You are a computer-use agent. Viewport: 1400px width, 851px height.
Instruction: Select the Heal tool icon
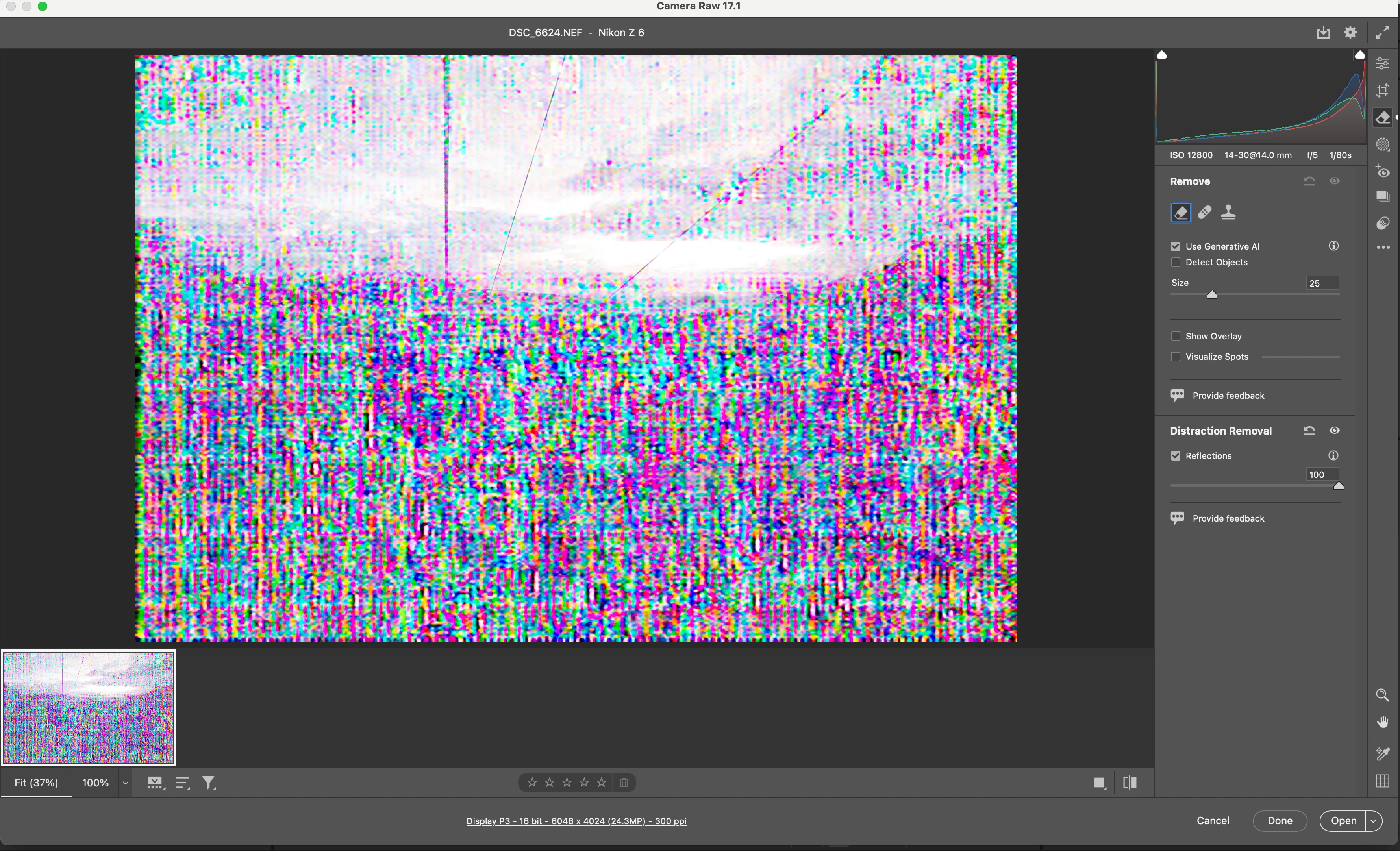(x=1205, y=213)
